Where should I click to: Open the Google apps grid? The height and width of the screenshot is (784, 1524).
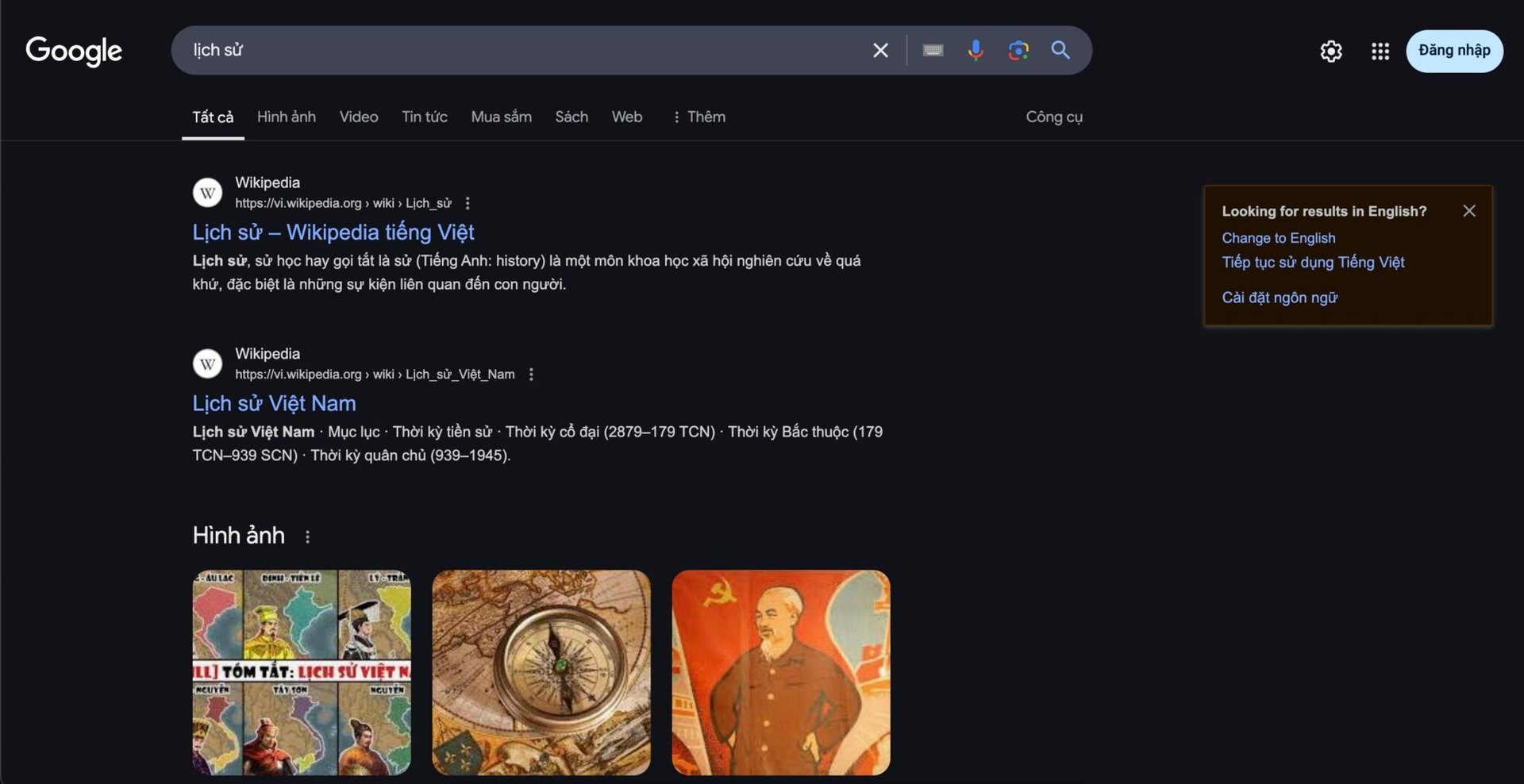tap(1380, 52)
